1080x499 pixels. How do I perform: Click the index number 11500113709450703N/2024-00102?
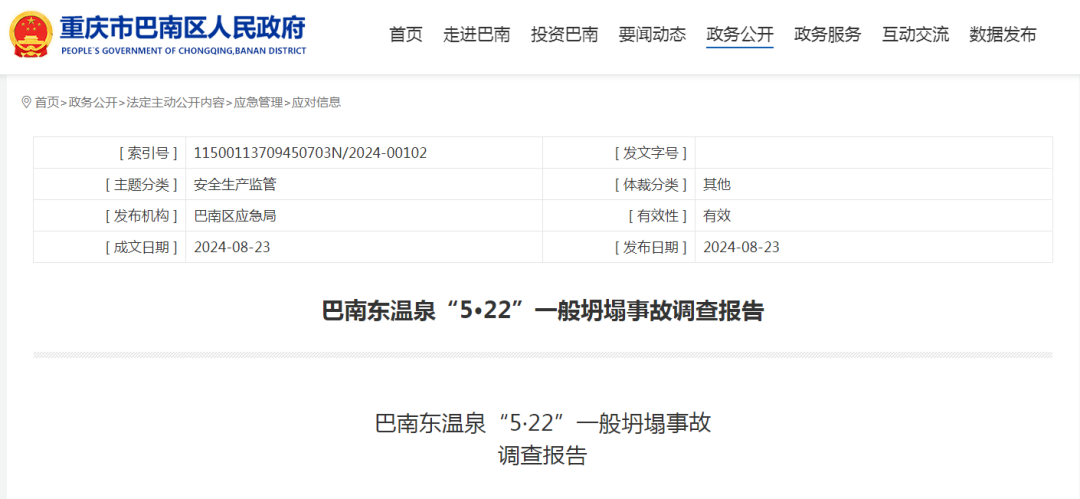[x=310, y=153]
